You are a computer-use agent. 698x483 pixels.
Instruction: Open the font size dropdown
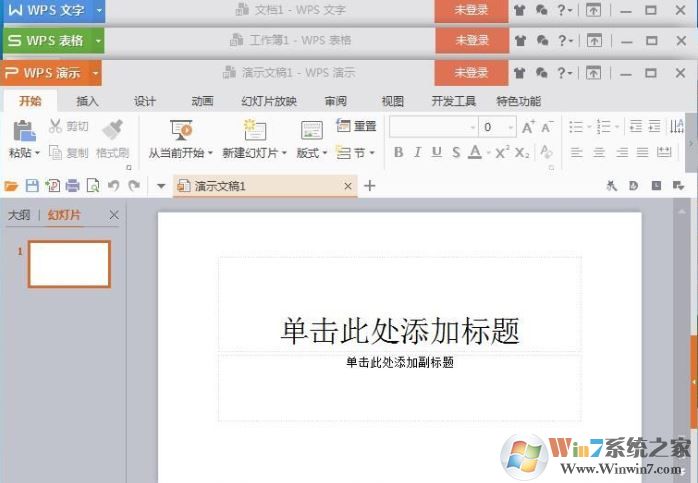(511, 127)
